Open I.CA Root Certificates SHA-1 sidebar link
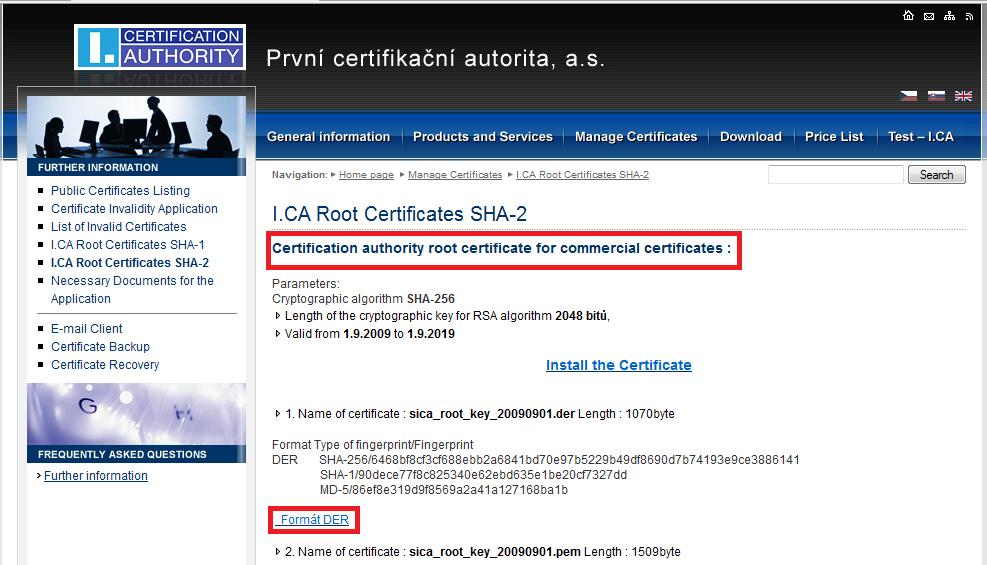 tap(128, 245)
